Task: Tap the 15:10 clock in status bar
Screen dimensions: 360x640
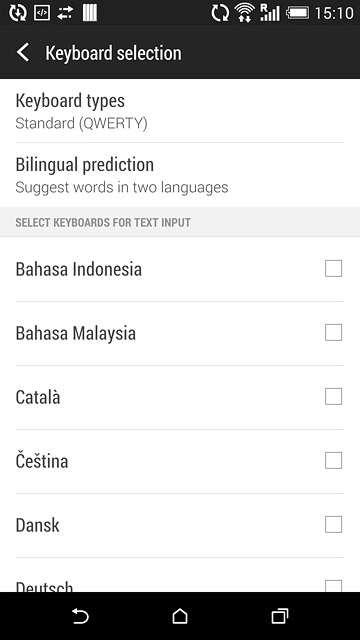Action: 333,13
